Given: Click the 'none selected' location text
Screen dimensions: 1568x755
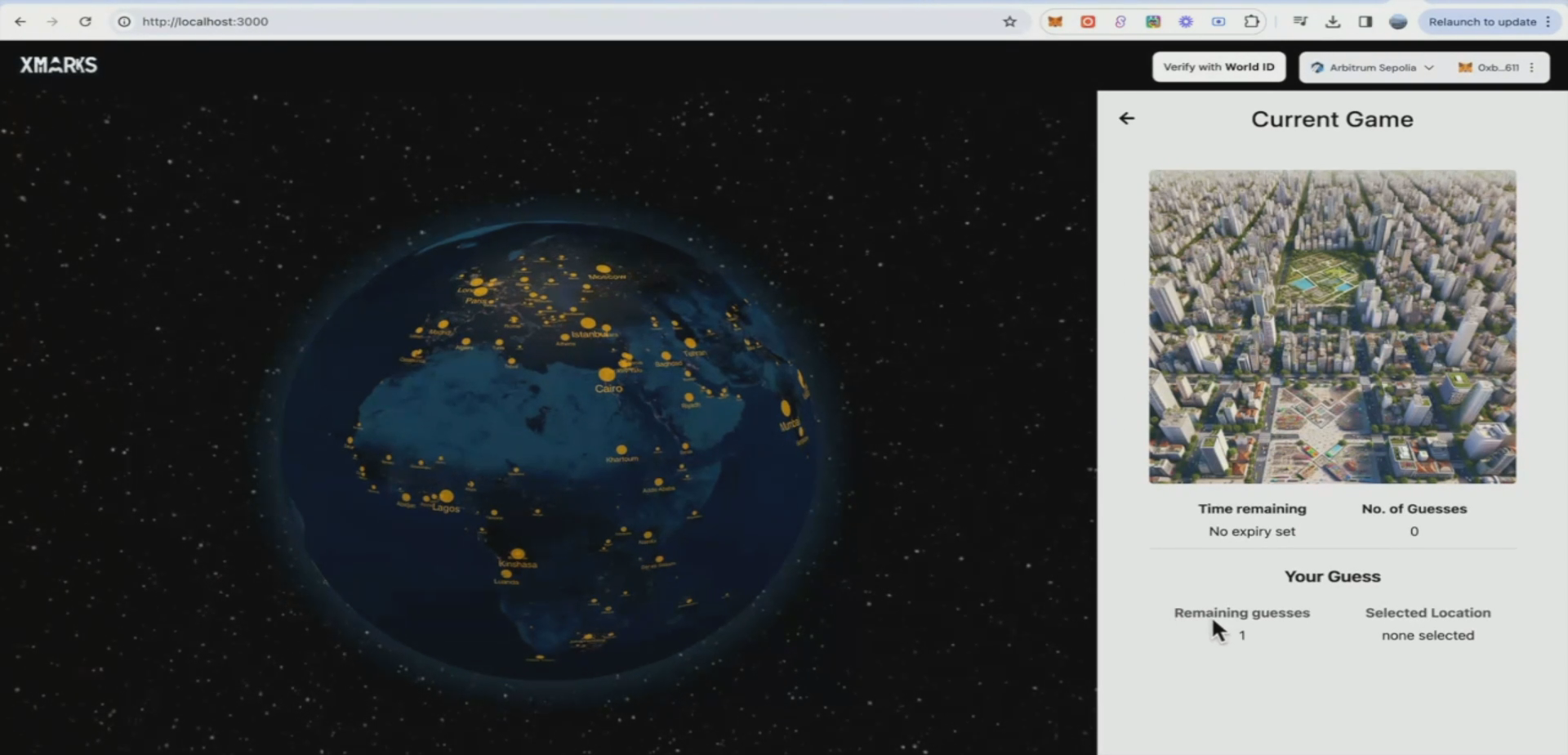Looking at the screenshot, I should [x=1428, y=635].
